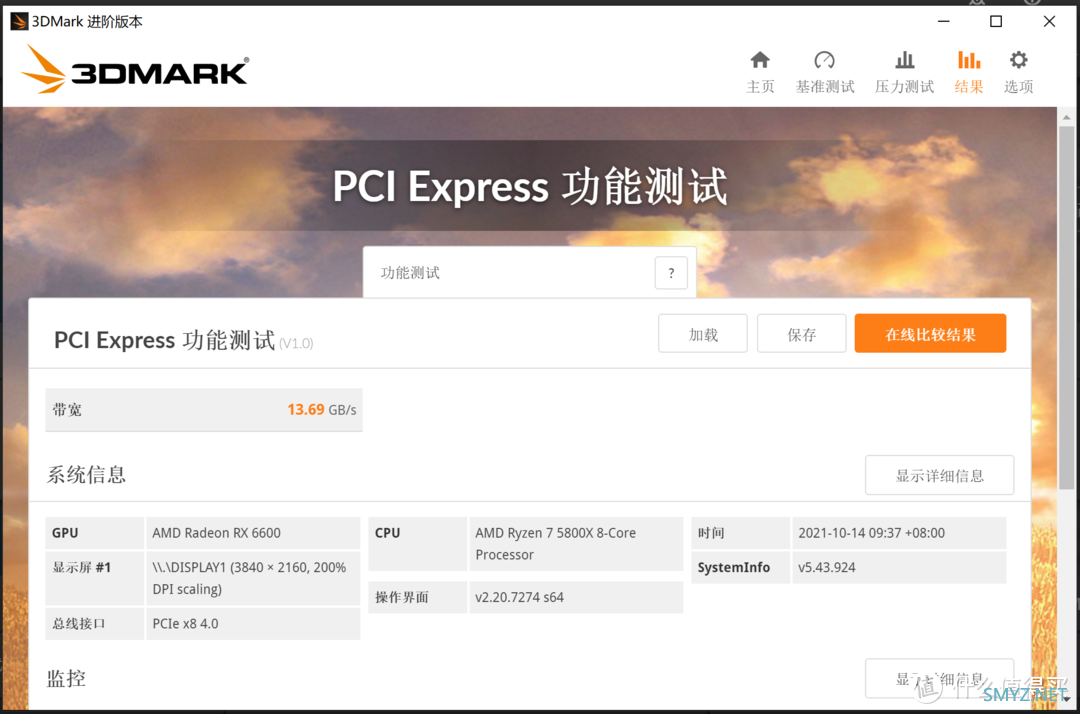Select the 结果 results bar-chart icon

point(968,61)
